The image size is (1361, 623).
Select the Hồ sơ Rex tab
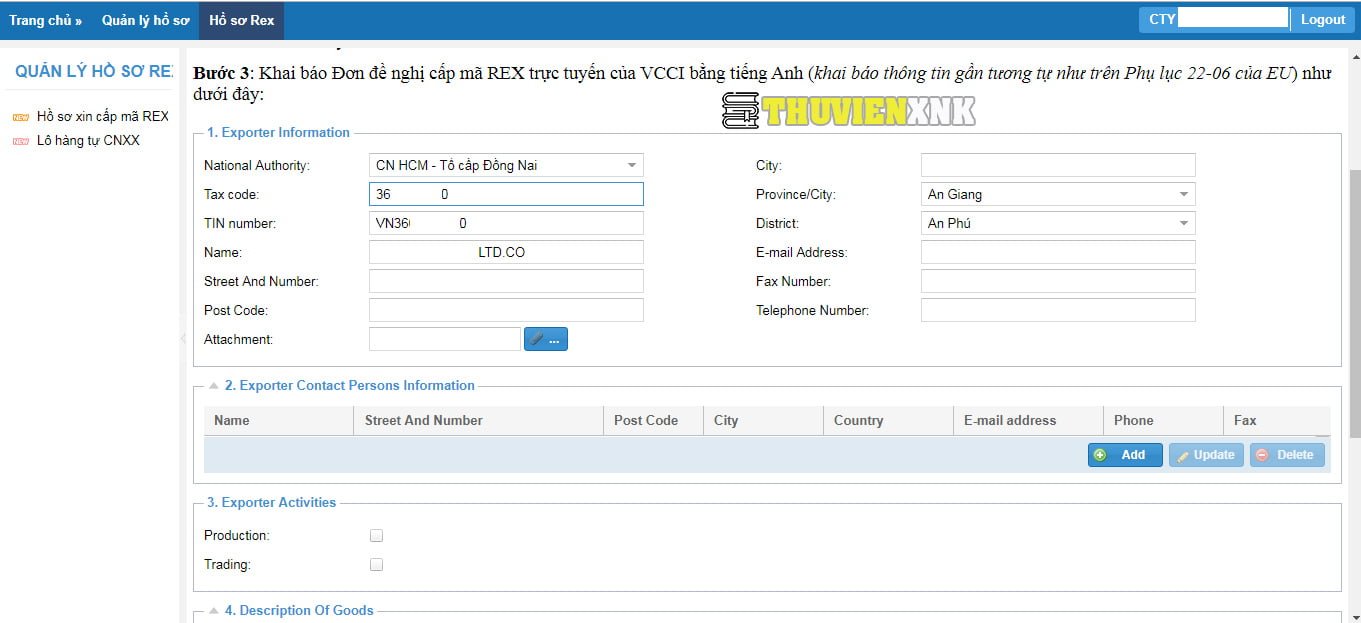241,20
